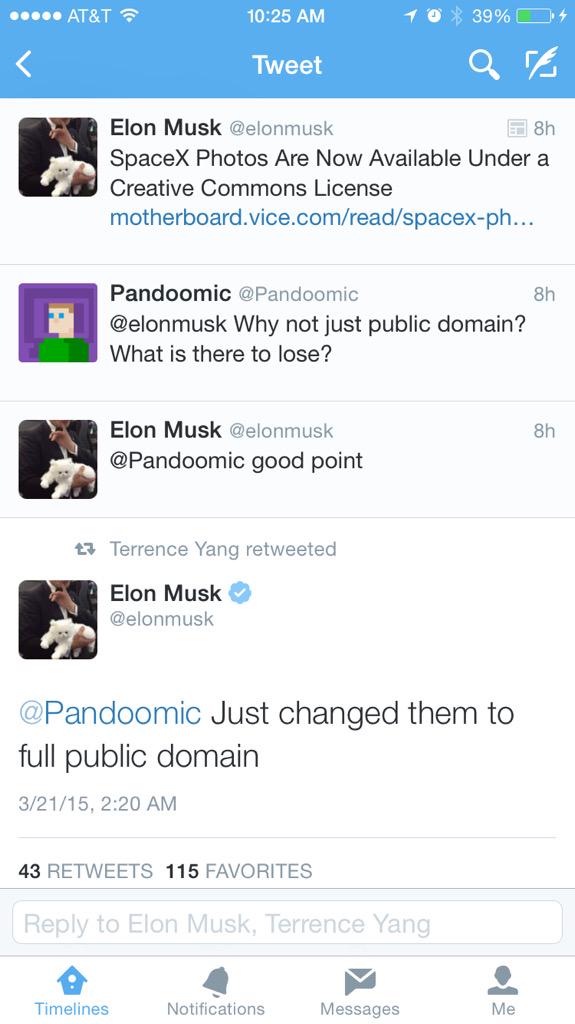The image size is (575, 1024).
Task: Open the motherboard.vice.com link
Action: [322, 218]
